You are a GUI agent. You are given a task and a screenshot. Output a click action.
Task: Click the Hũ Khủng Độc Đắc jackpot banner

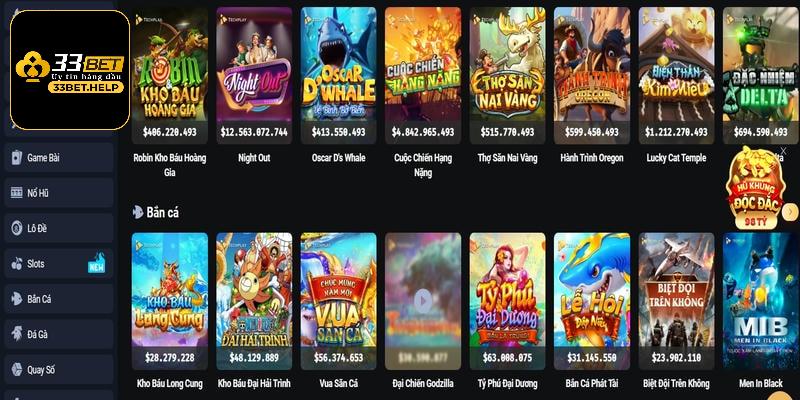click(x=757, y=189)
